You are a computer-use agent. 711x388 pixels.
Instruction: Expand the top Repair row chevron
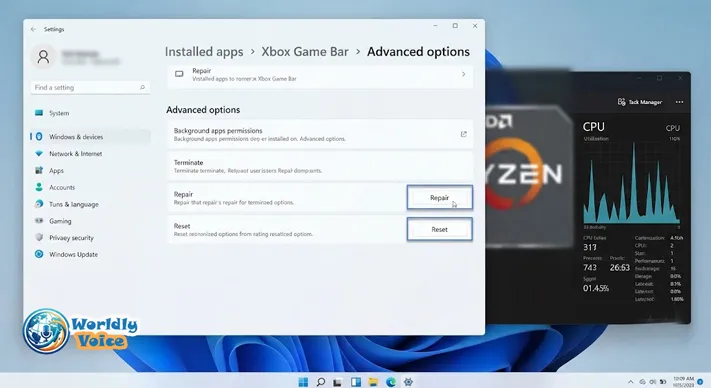tap(463, 74)
